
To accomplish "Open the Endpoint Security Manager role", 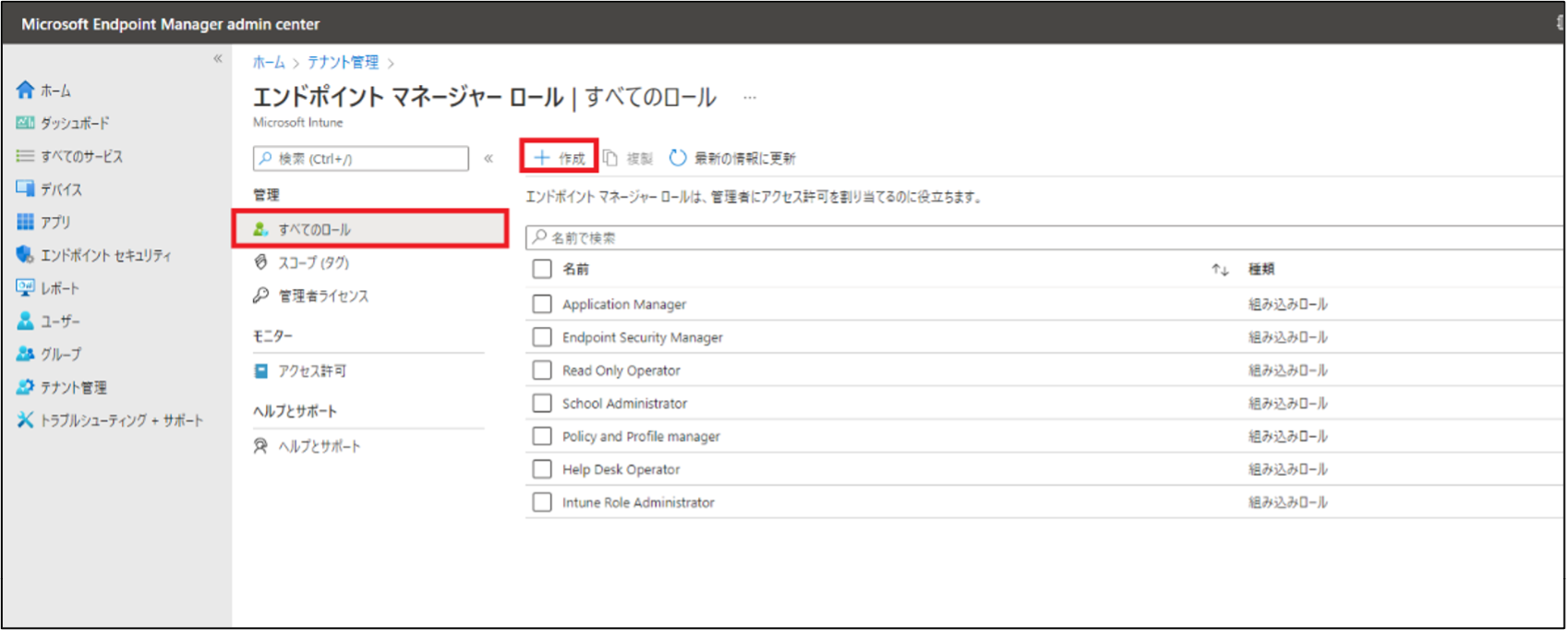I will click(643, 337).
